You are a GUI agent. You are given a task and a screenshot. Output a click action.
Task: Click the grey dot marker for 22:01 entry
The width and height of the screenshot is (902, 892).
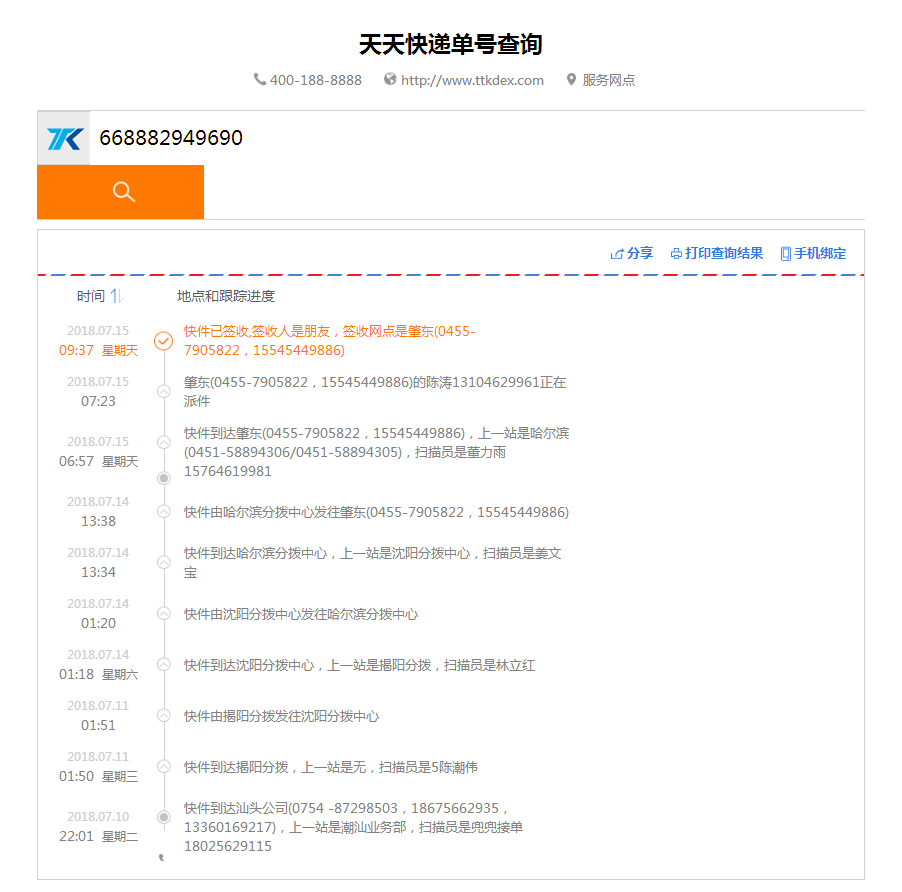pos(164,817)
